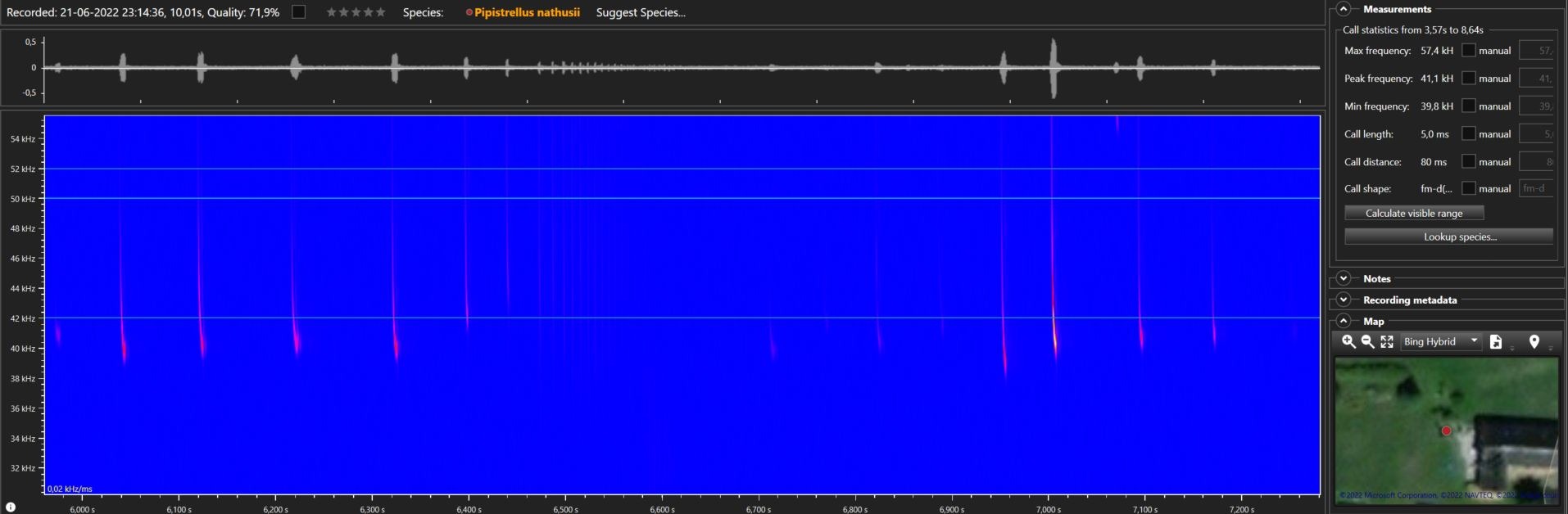
Task: Zoom in on the map
Action: click(1348, 342)
